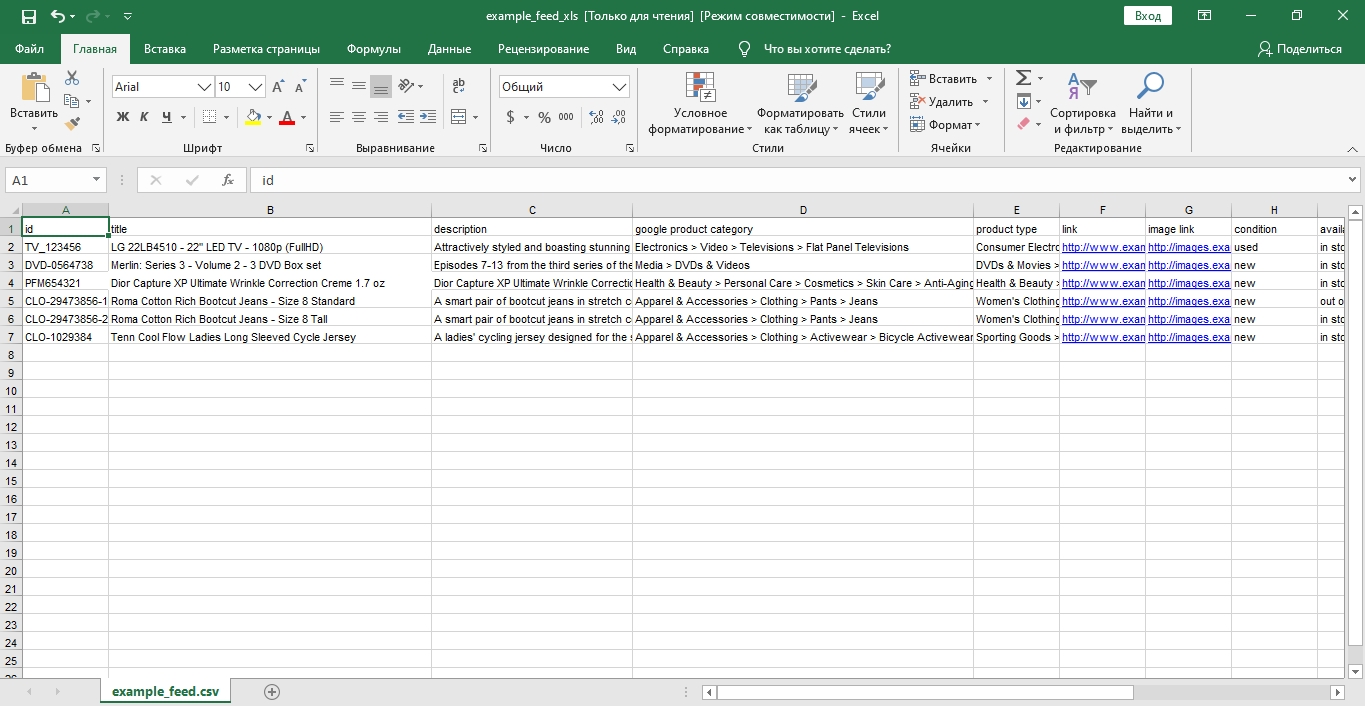This screenshot has width=1365, height=706.
Task: Open number format Общий dropdown
Action: 619,87
